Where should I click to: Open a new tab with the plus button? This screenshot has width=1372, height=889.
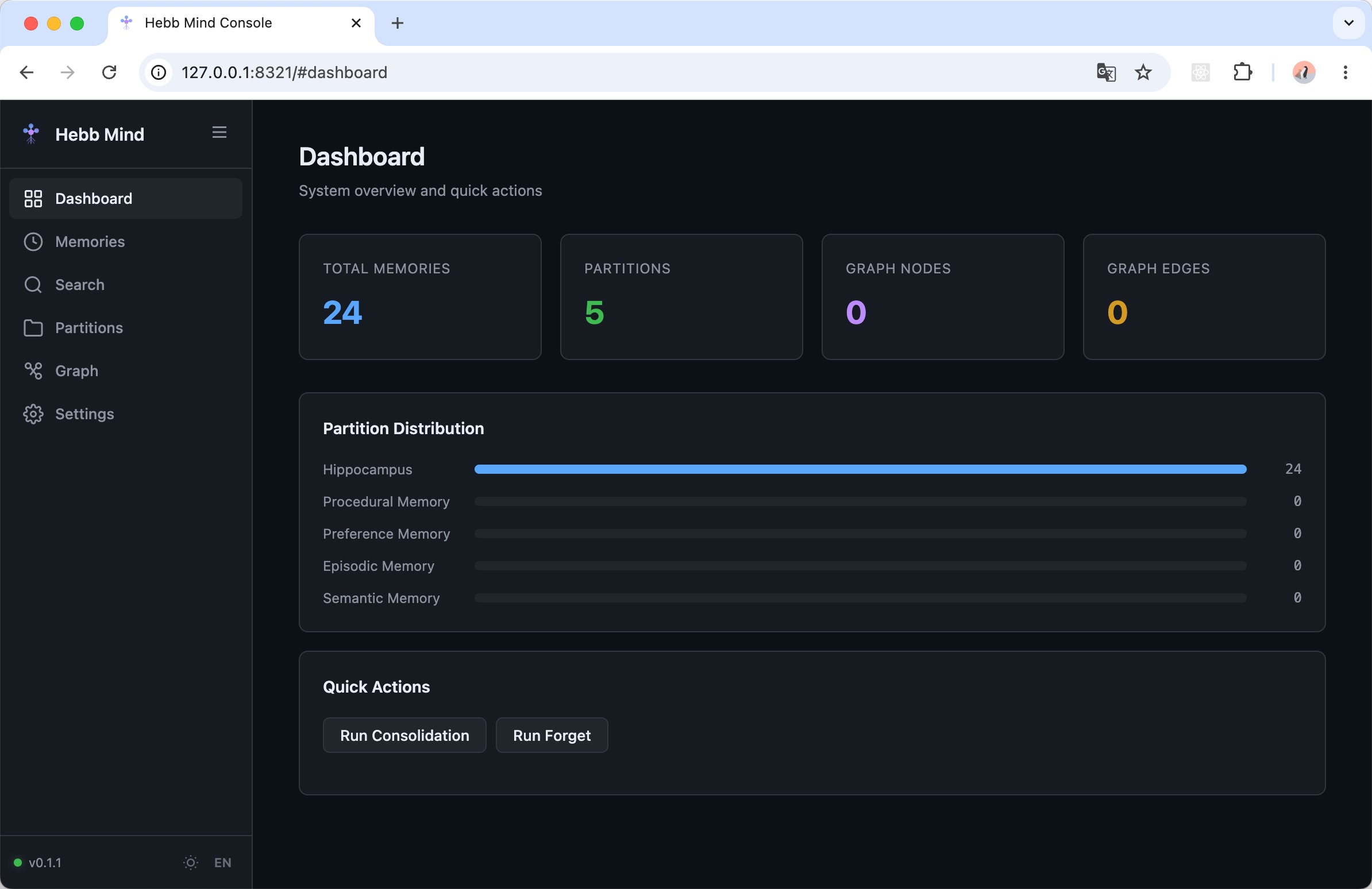click(x=397, y=23)
